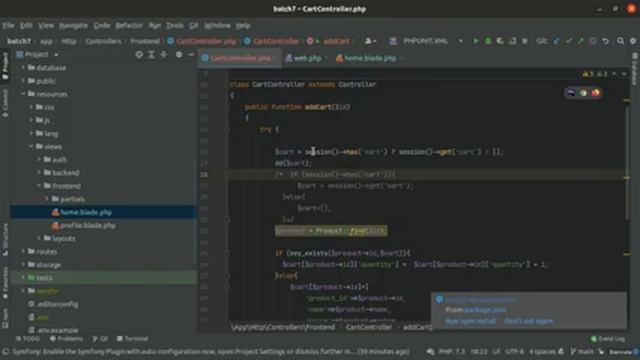Viewport: 640px width, 360px height.
Task: Open in PhpStorm built-in browser preview icon
Action: [x=571, y=93]
